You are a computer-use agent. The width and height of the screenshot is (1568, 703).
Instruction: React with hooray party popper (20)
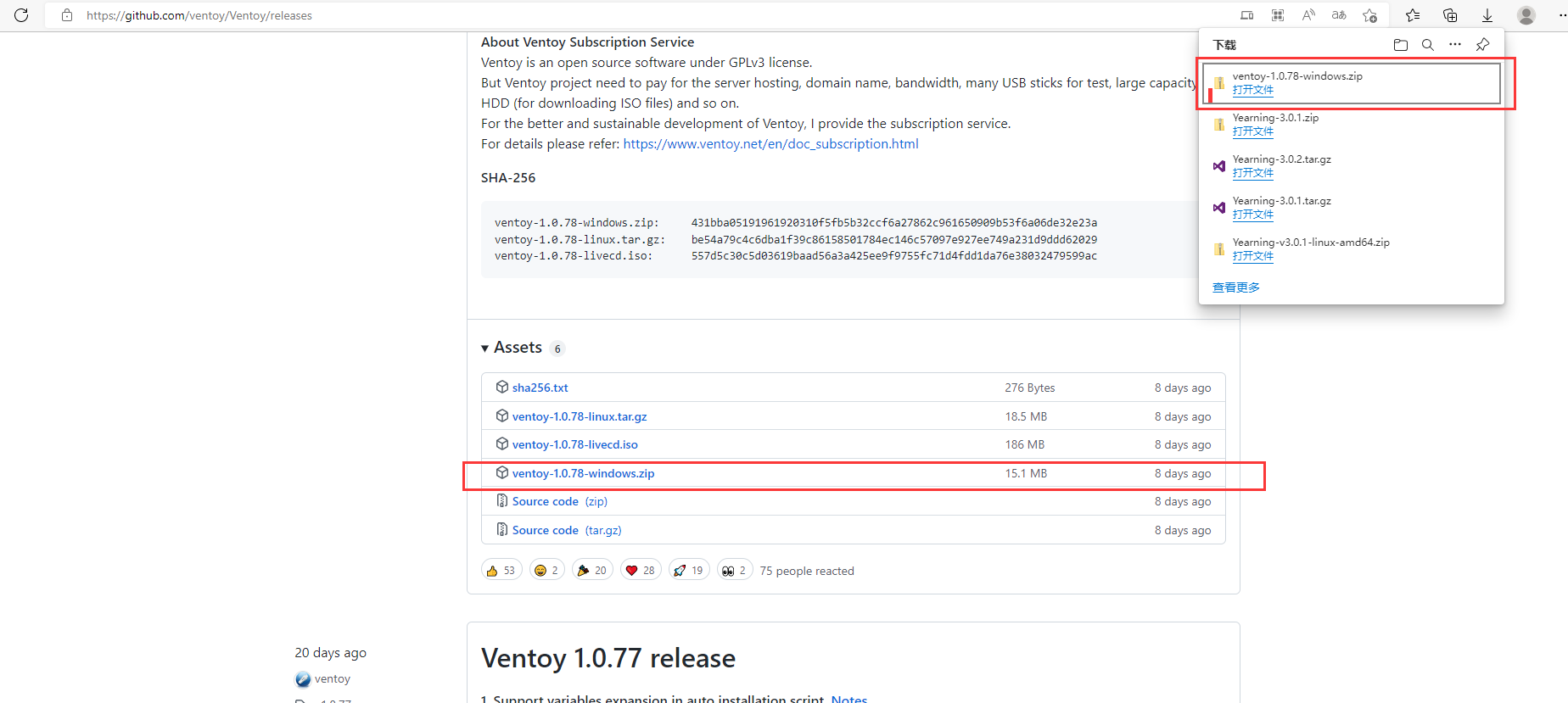592,571
